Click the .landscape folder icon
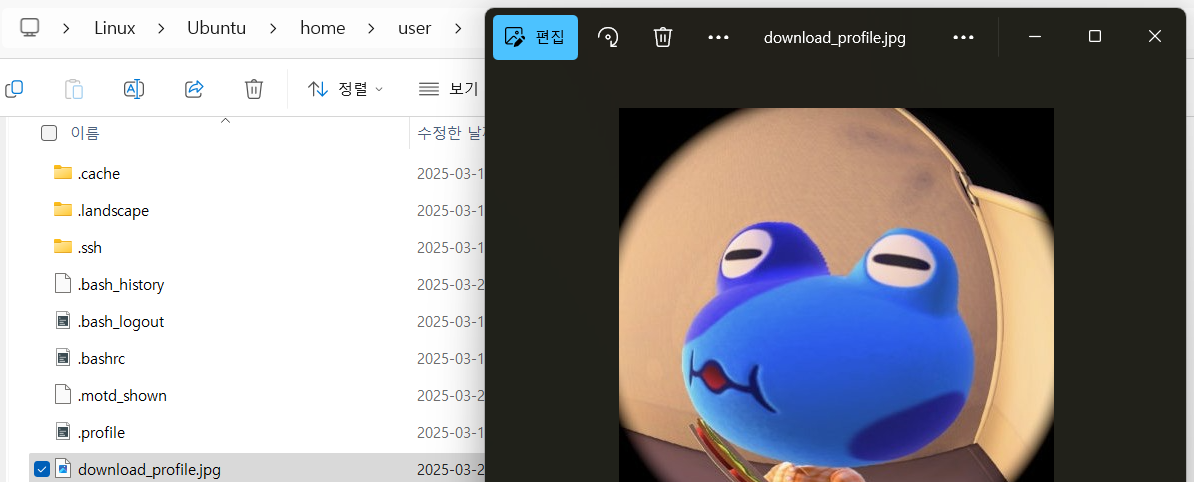The height and width of the screenshot is (482, 1194). [x=62, y=209]
